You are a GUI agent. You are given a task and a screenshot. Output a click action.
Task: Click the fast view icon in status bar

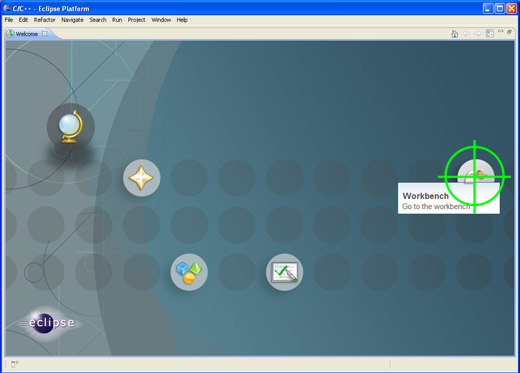click(x=15, y=364)
